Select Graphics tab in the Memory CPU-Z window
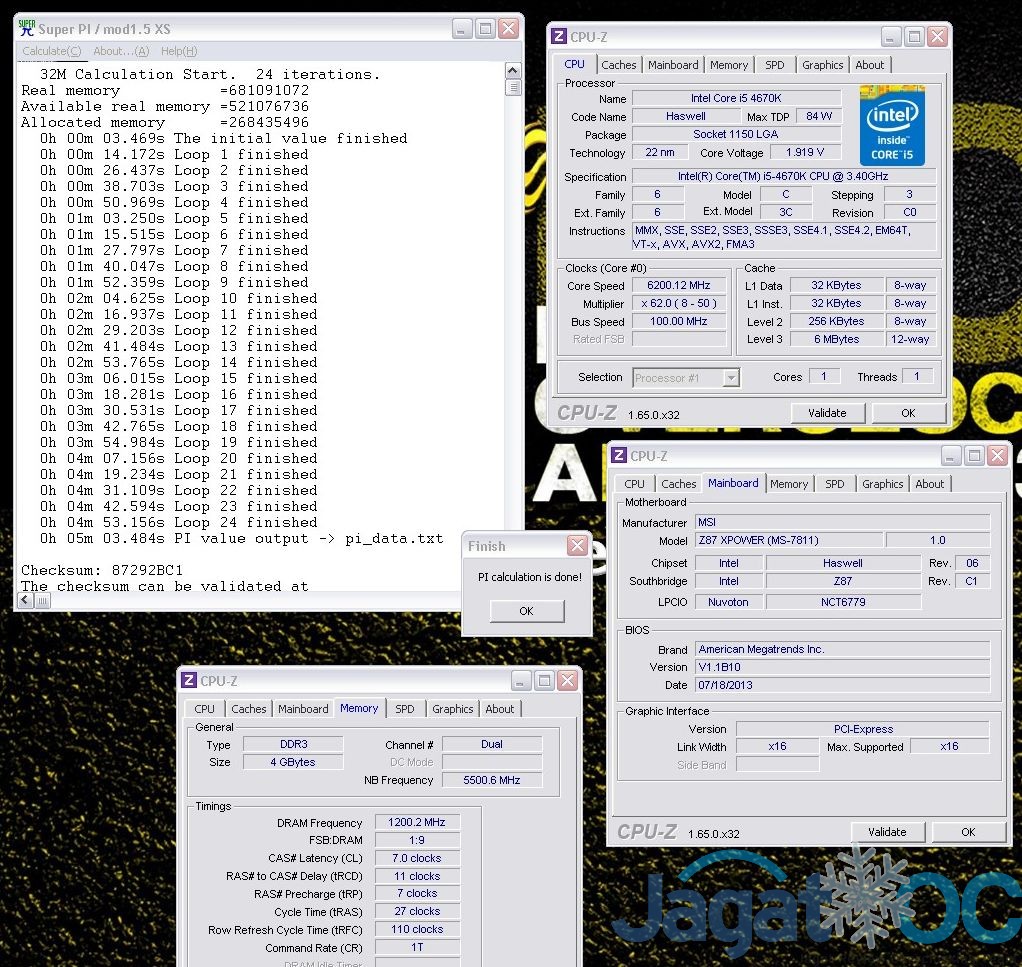Viewport: 1022px width, 967px height. point(452,709)
